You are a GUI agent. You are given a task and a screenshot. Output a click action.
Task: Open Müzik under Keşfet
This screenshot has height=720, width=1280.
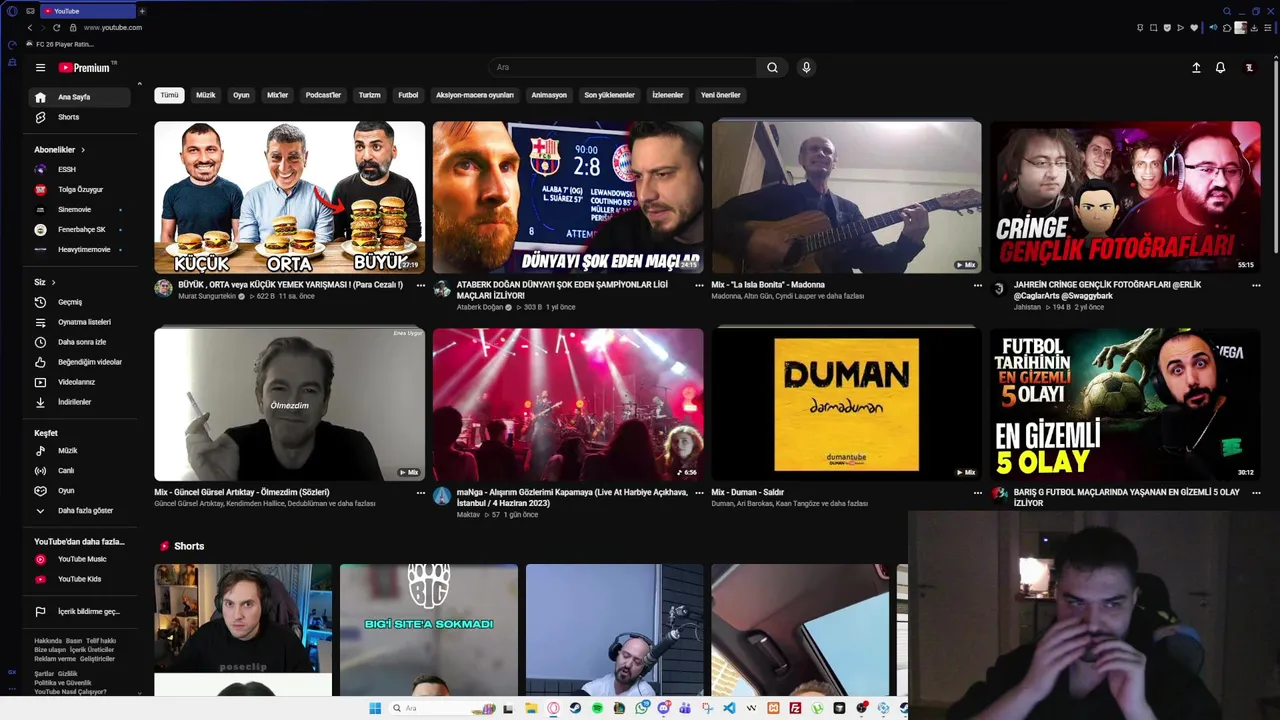click(79, 451)
